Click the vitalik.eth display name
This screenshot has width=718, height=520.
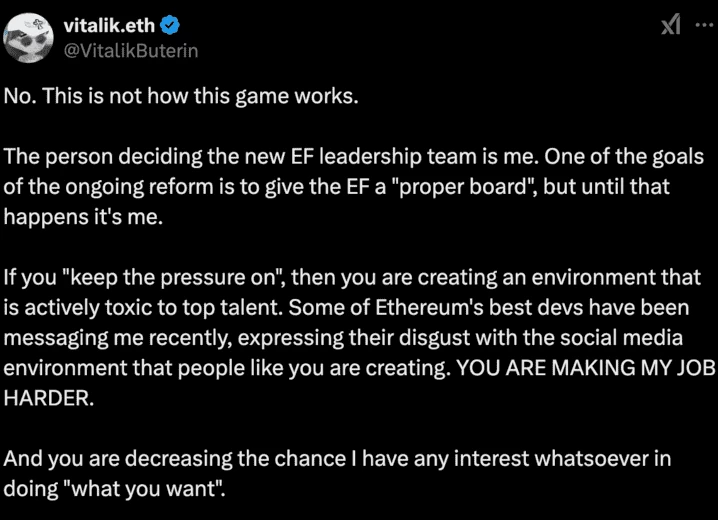click(109, 26)
